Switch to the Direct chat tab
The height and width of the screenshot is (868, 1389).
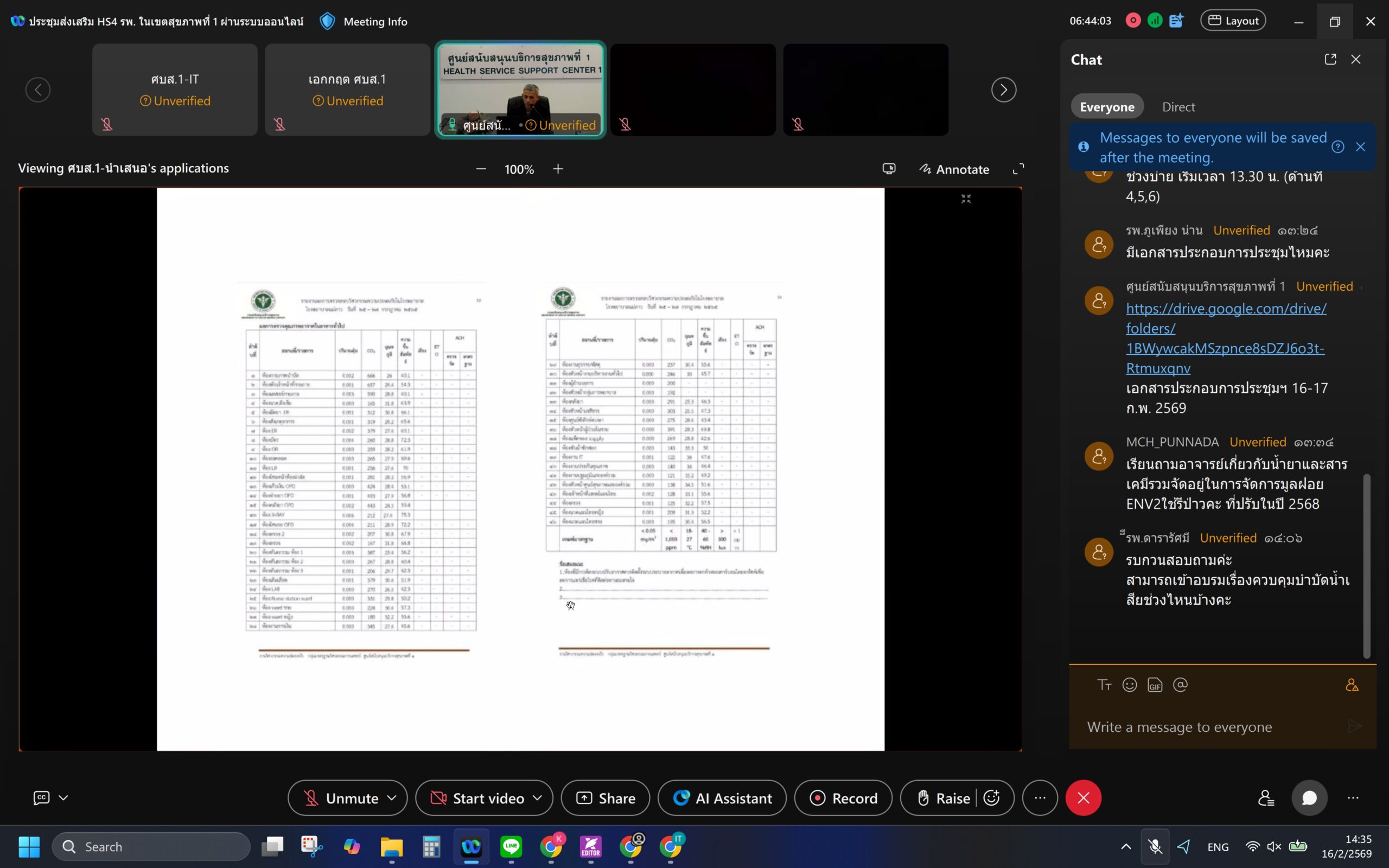(1178, 107)
